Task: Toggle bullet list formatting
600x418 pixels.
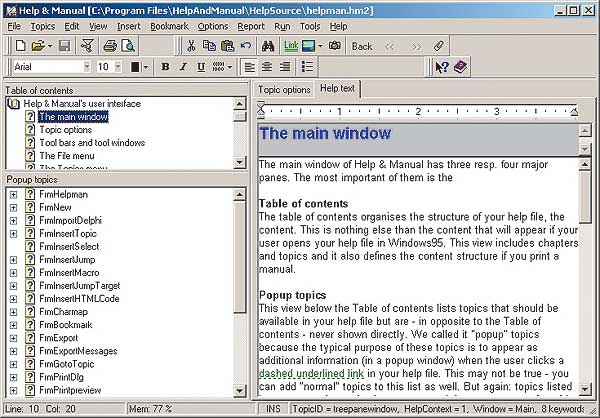Action: 307,67
